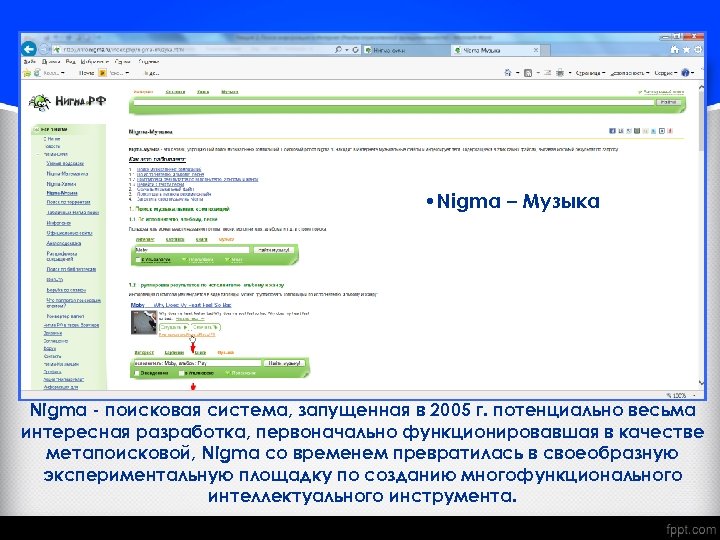Image resolution: width=720 pixels, height=540 pixels.
Task: Open the second dropdown under the Moby field
Action: tap(234, 260)
